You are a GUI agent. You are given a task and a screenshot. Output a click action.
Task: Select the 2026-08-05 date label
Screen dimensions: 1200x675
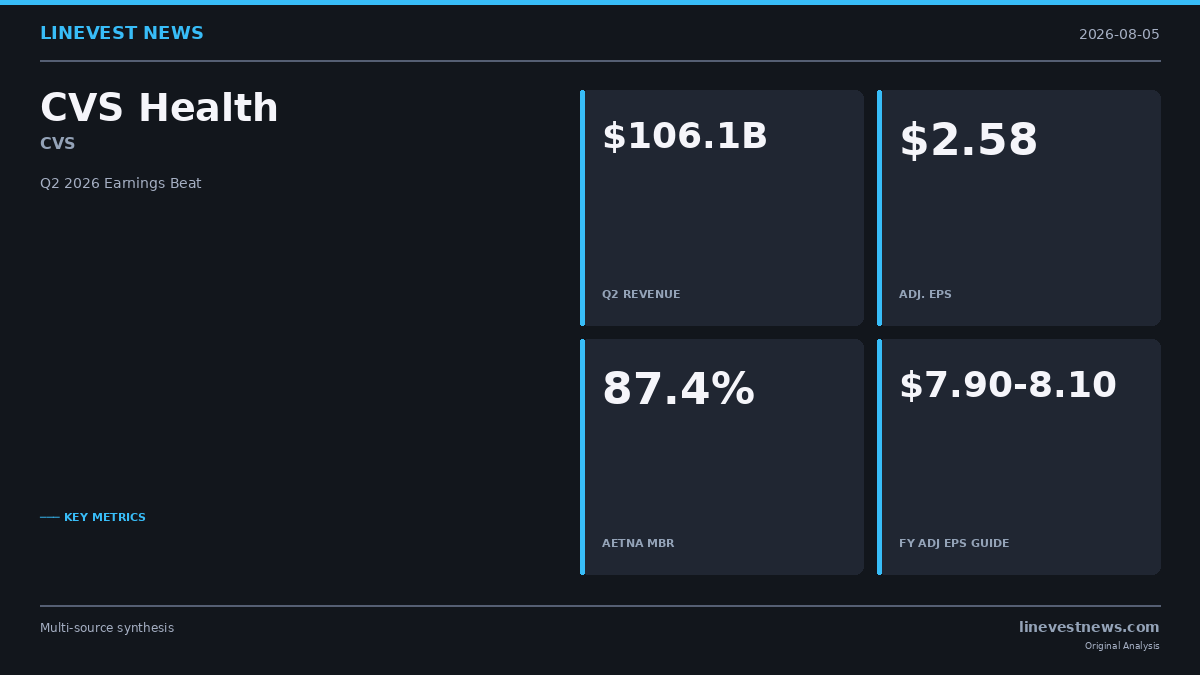(1119, 35)
